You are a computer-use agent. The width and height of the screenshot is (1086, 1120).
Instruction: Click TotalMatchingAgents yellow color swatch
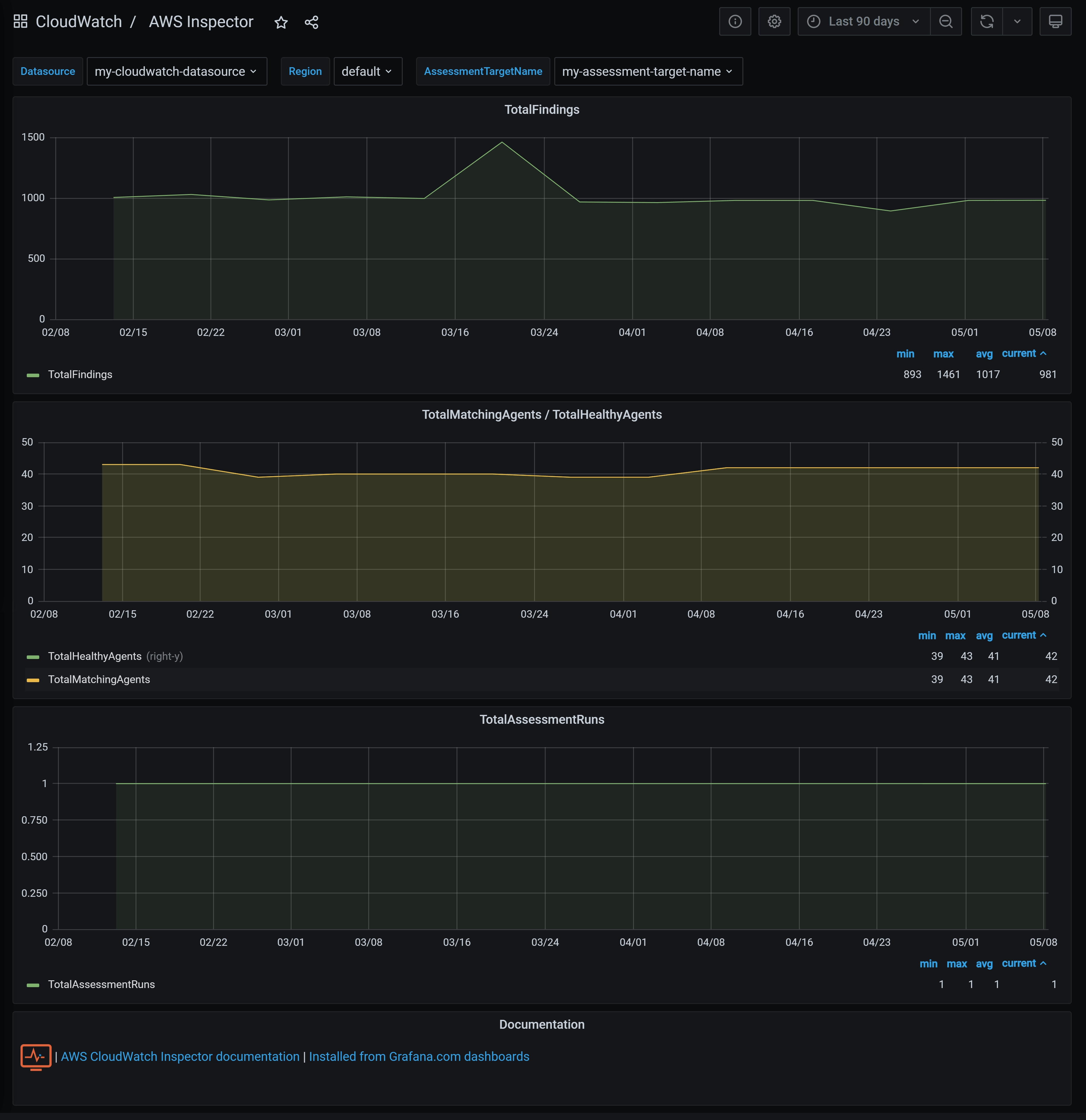point(33,680)
